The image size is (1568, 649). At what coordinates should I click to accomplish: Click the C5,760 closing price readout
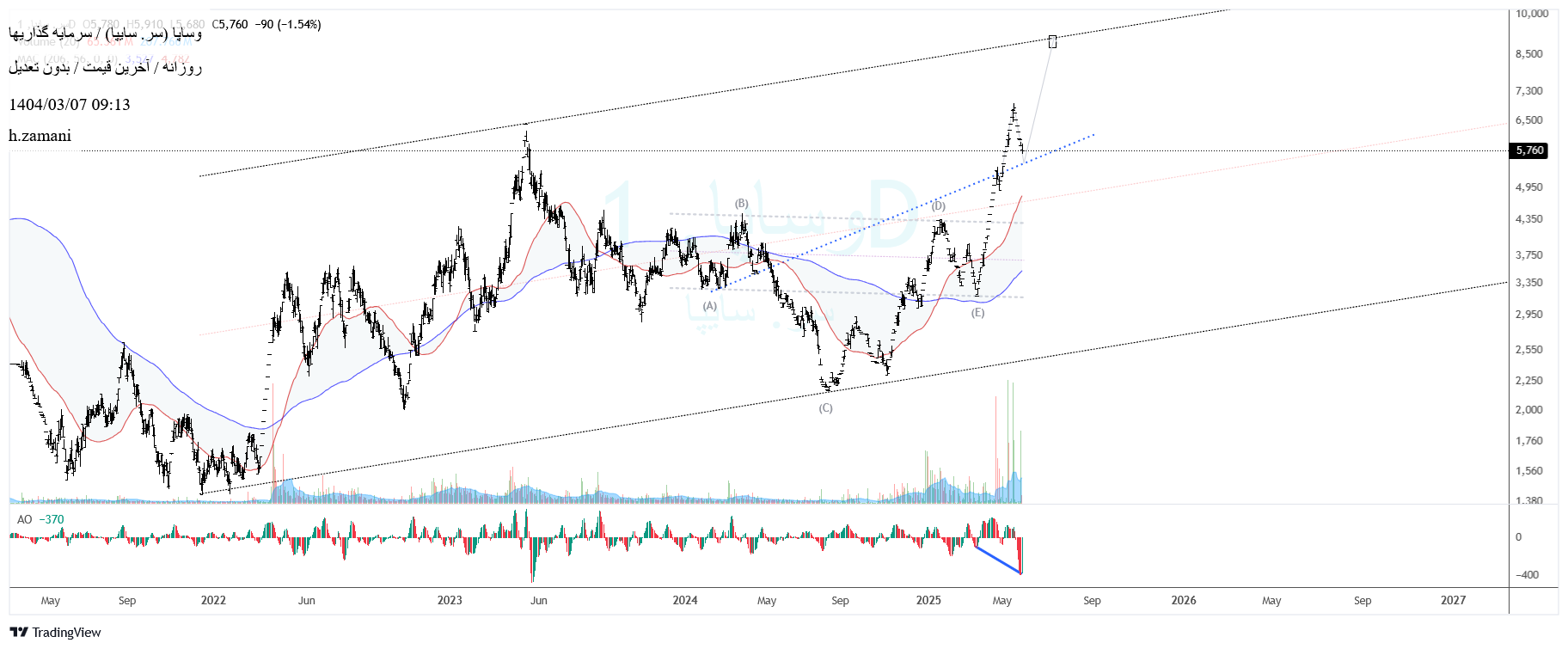[x=230, y=24]
